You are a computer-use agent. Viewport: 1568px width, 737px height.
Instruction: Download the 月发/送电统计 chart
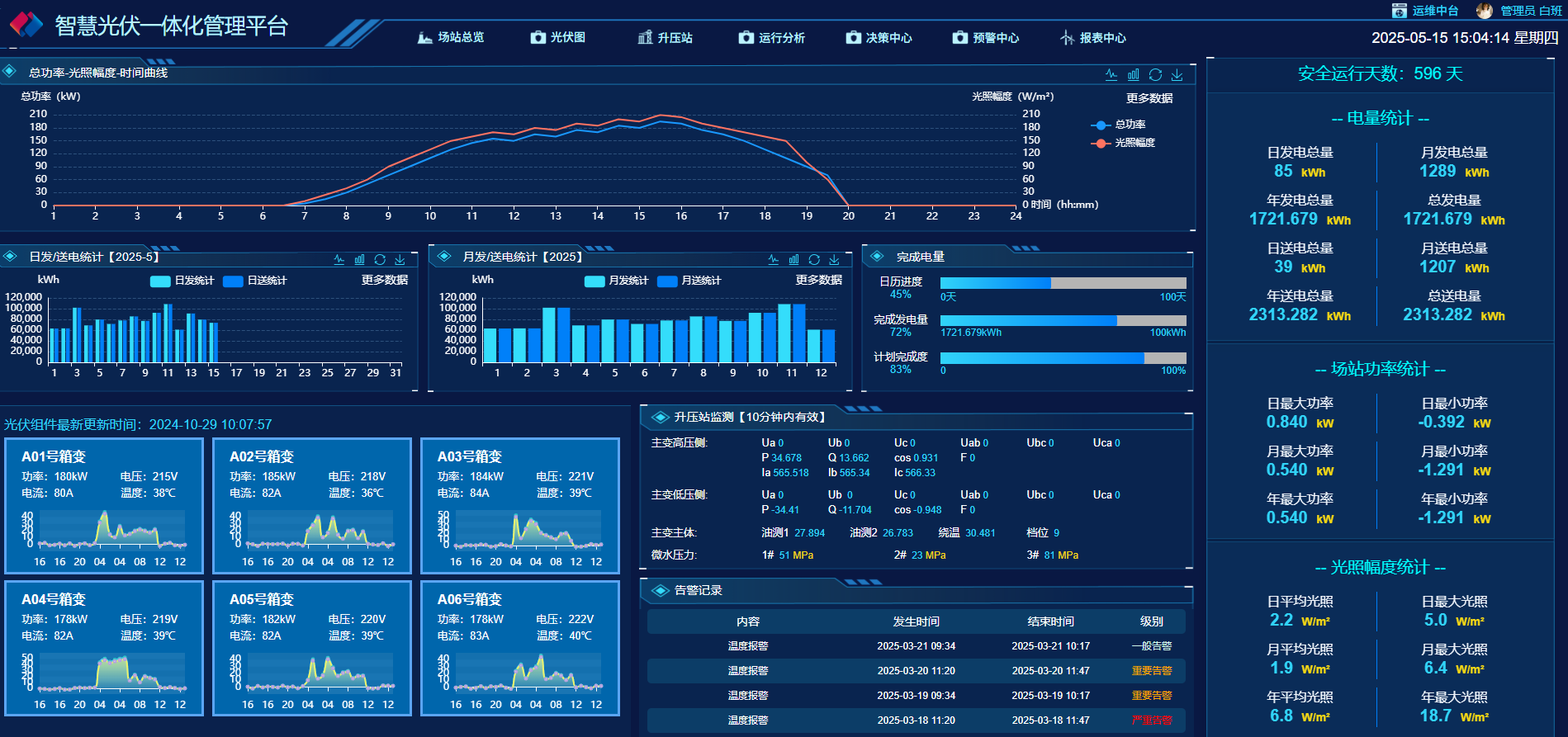pos(834,259)
